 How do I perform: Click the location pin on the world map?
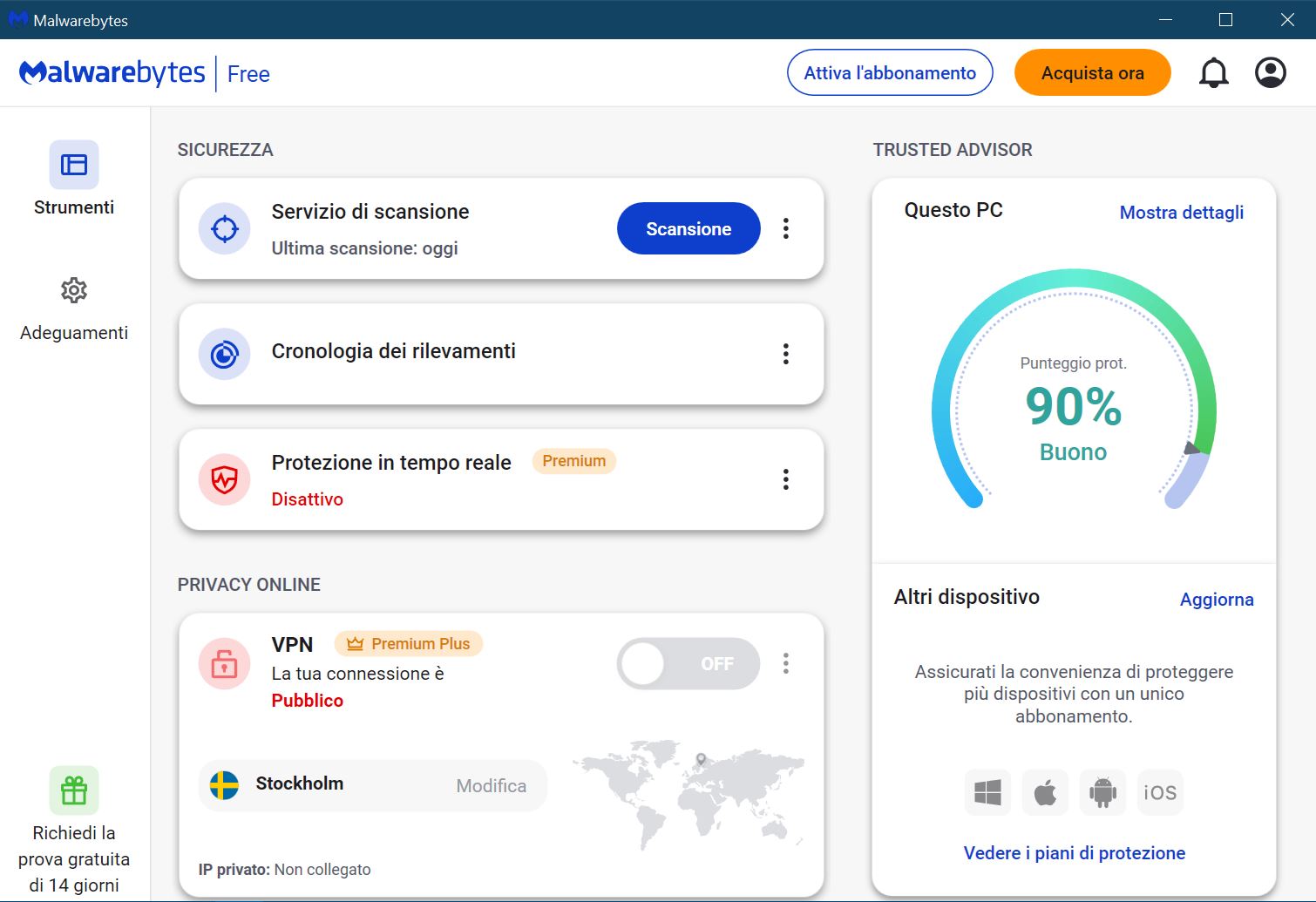701,759
